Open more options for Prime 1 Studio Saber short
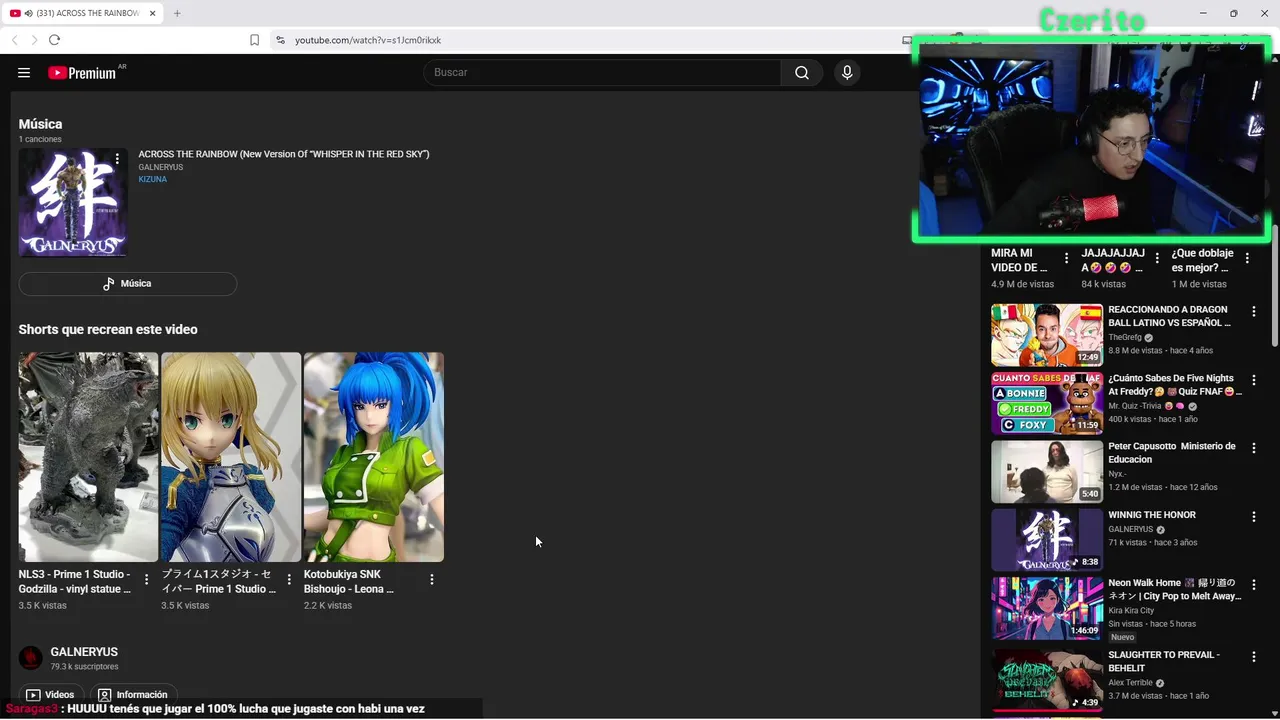 click(289, 580)
